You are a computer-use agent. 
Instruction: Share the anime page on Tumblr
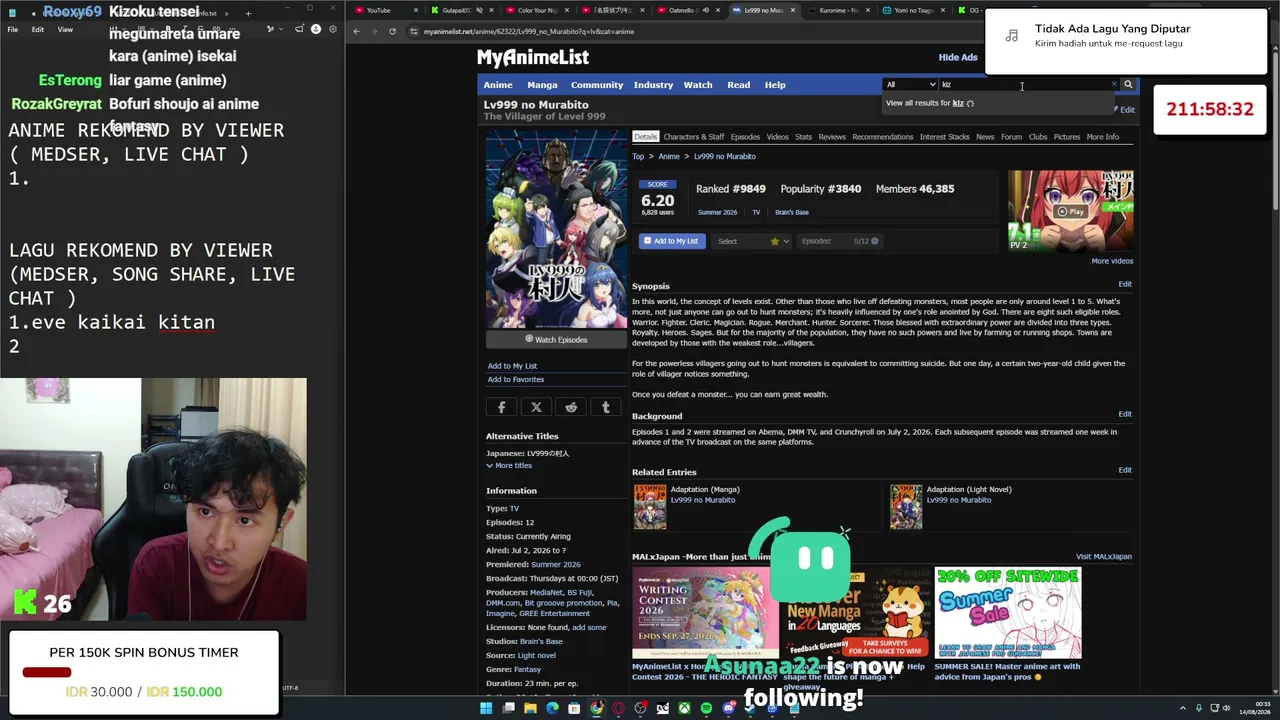click(x=605, y=407)
